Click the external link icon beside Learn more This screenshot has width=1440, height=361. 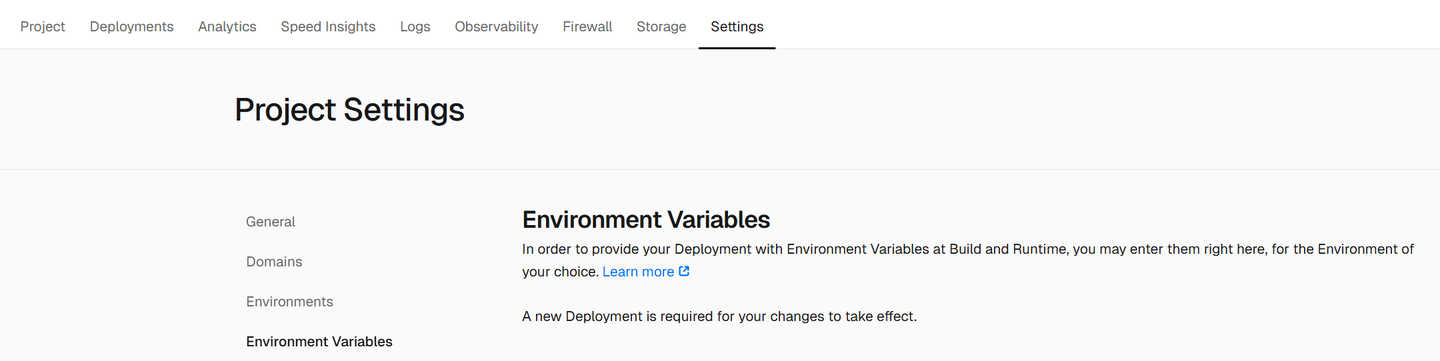[684, 271]
